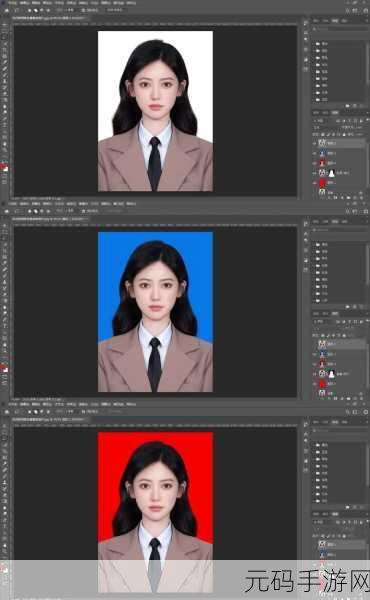Select the blue layer thumbnail in the white-photo window's layers panel
This screenshot has height=600, width=370.
[x=322, y=153]
